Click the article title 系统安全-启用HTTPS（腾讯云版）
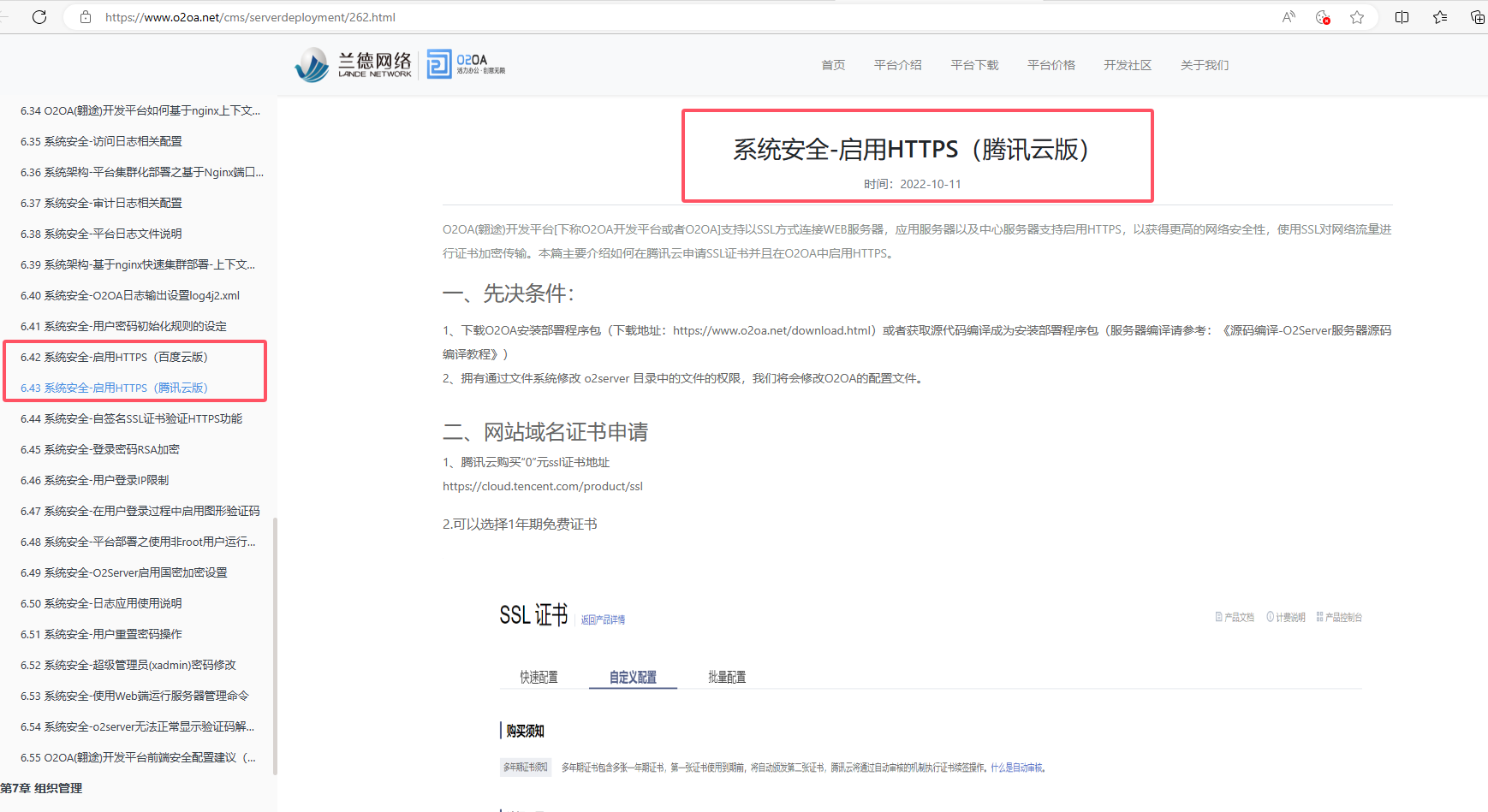Image resolution: width=1488 pixels, height=812 pixels. tap(911, 150)
